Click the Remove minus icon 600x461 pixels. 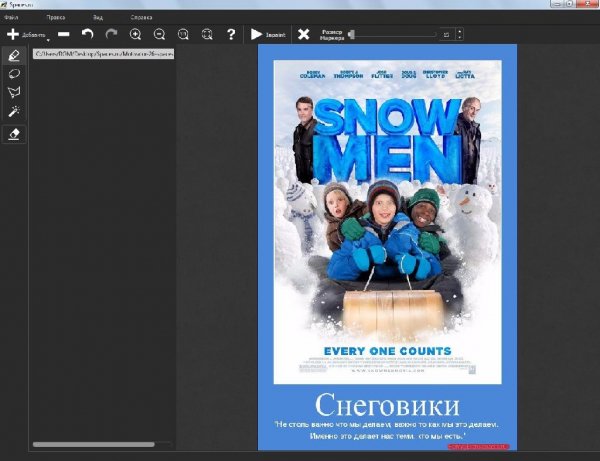click(x=64, y=34)
